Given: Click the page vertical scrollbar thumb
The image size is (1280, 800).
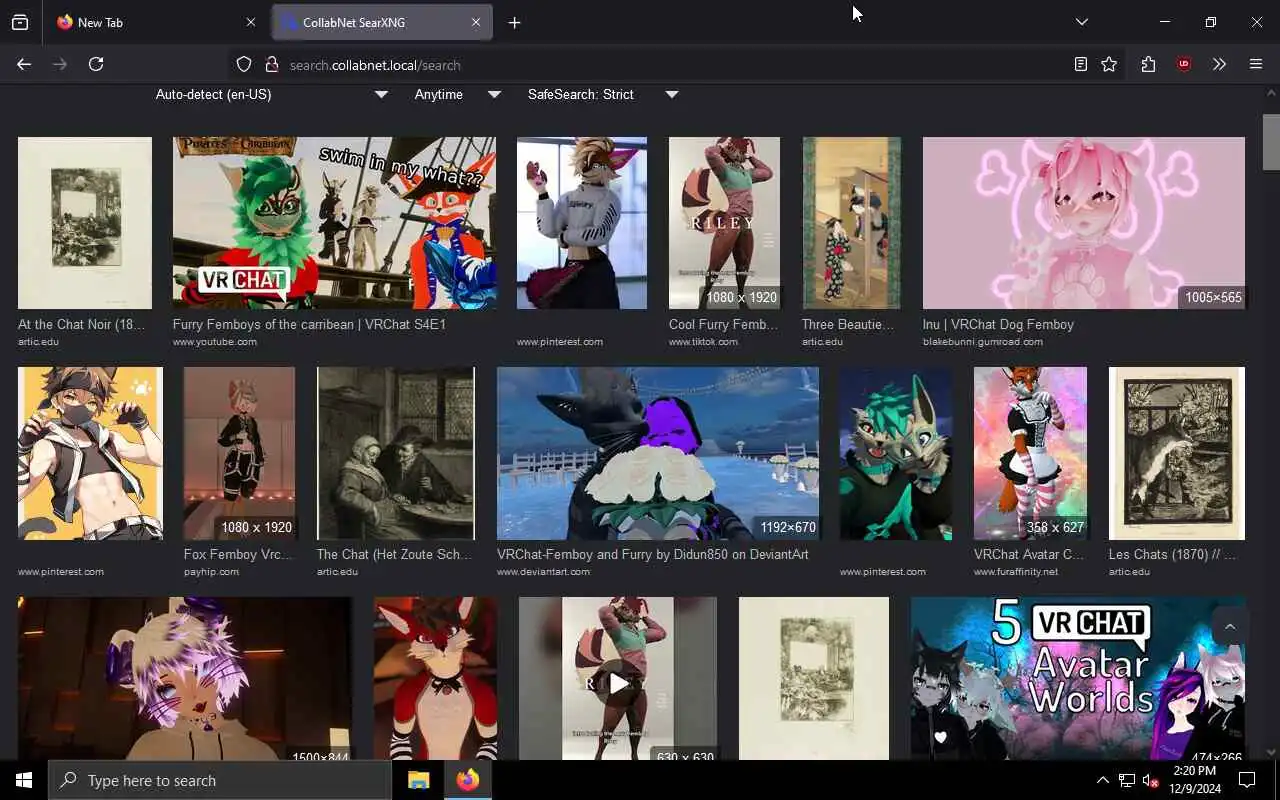Looking at the screenshot, I should (1271, 142).
